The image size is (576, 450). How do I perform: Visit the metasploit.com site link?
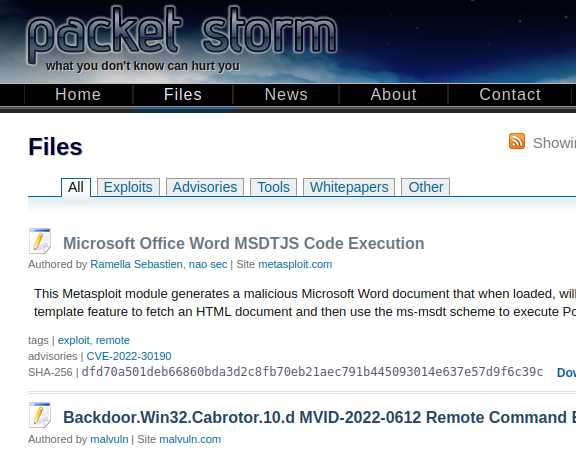click(295, 264)
